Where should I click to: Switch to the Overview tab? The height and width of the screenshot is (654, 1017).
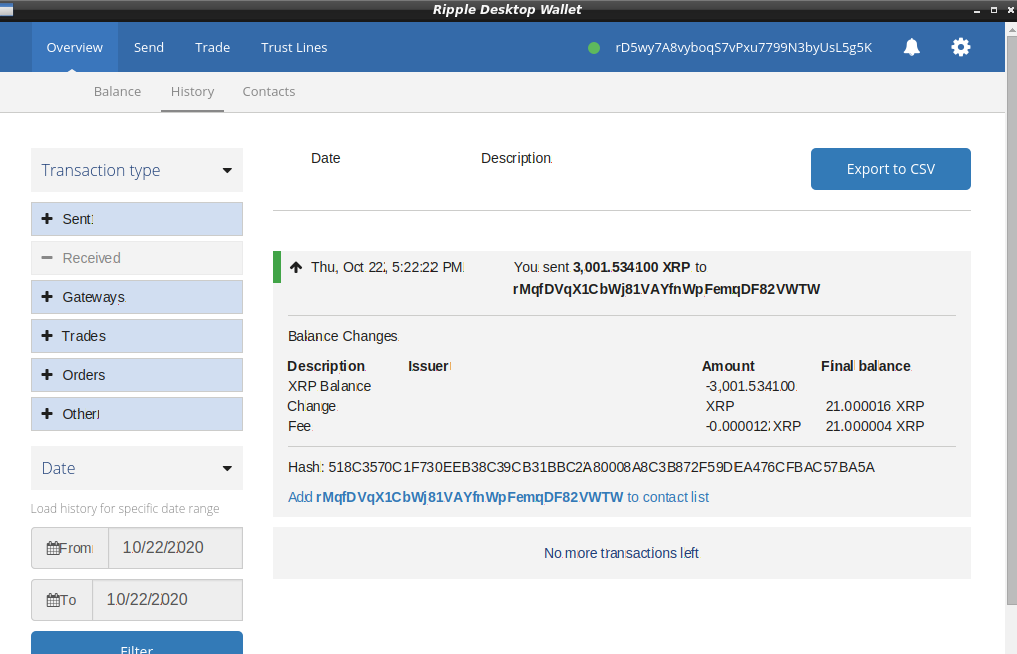pos(75,47)
